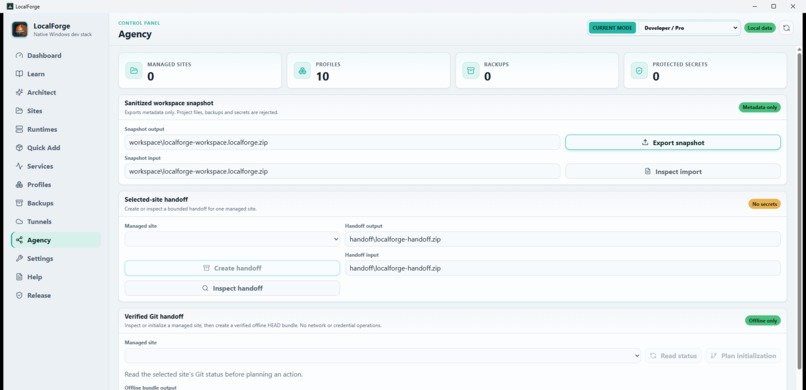Open the Tunnels page
This screenshot has height=390, width=806.
56,221
